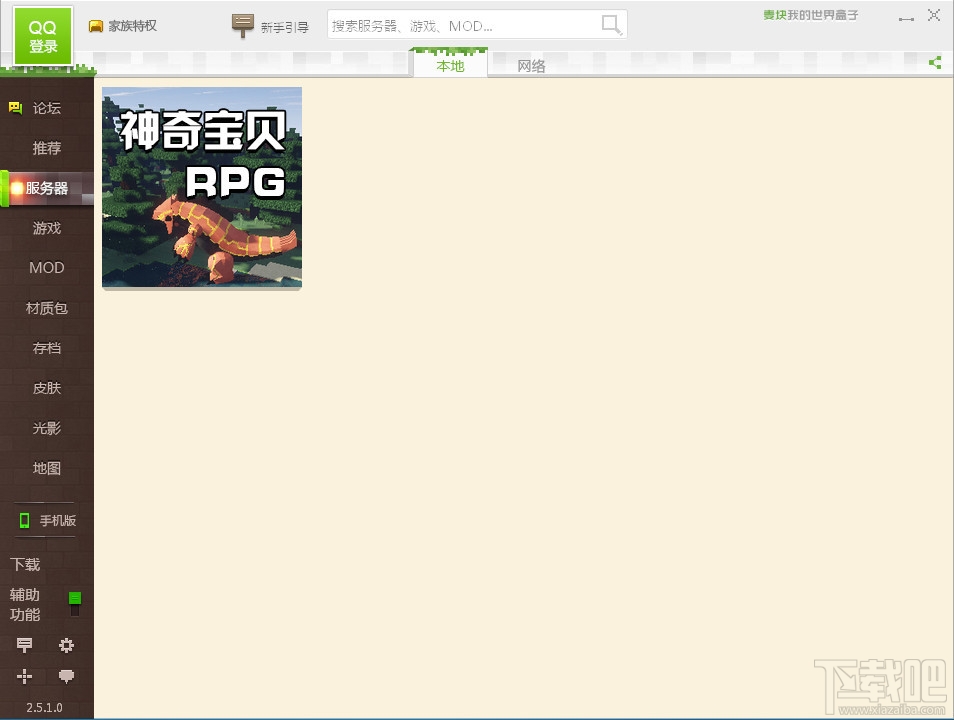Image resolution: width=954 pixels, height=720 pixels.
Task: Open the 下载 downloads page
Action: pos(24,564)
